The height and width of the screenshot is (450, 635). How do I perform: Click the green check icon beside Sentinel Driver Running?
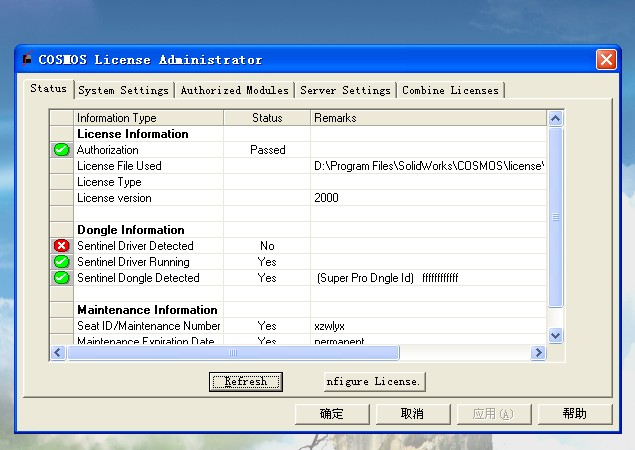point(61,262)
